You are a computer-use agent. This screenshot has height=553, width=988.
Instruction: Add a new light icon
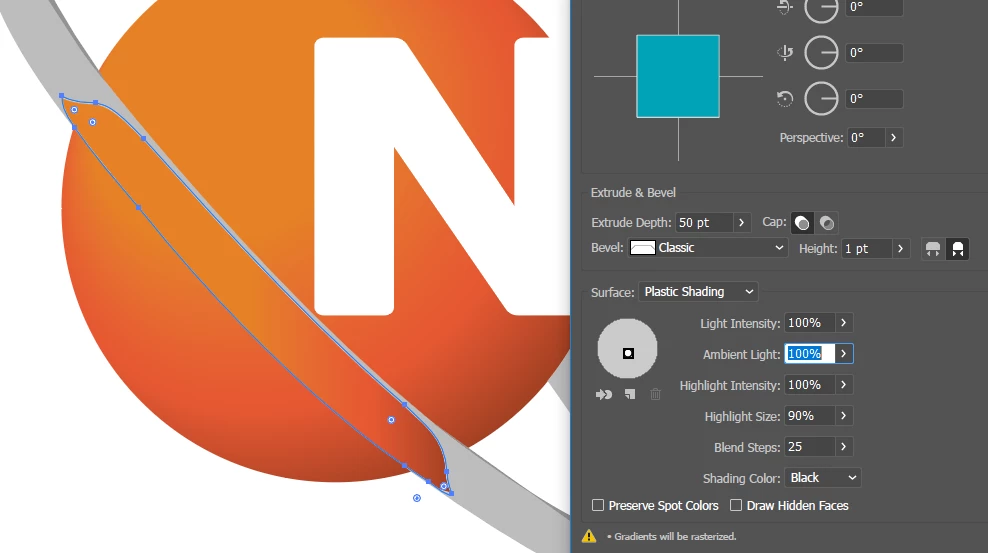[629, 394]
